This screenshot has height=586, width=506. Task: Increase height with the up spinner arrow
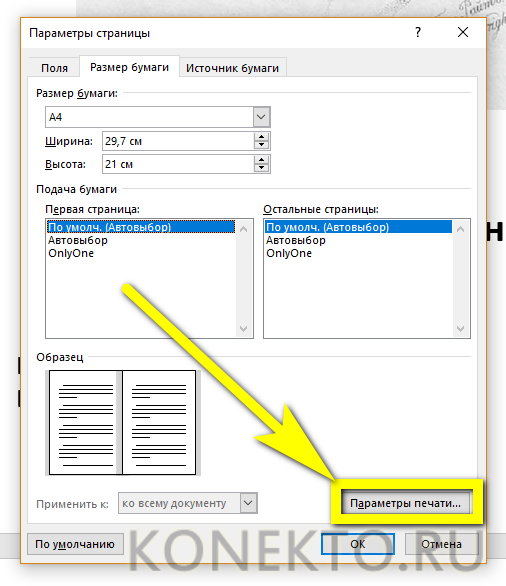[x=261, y=160]
